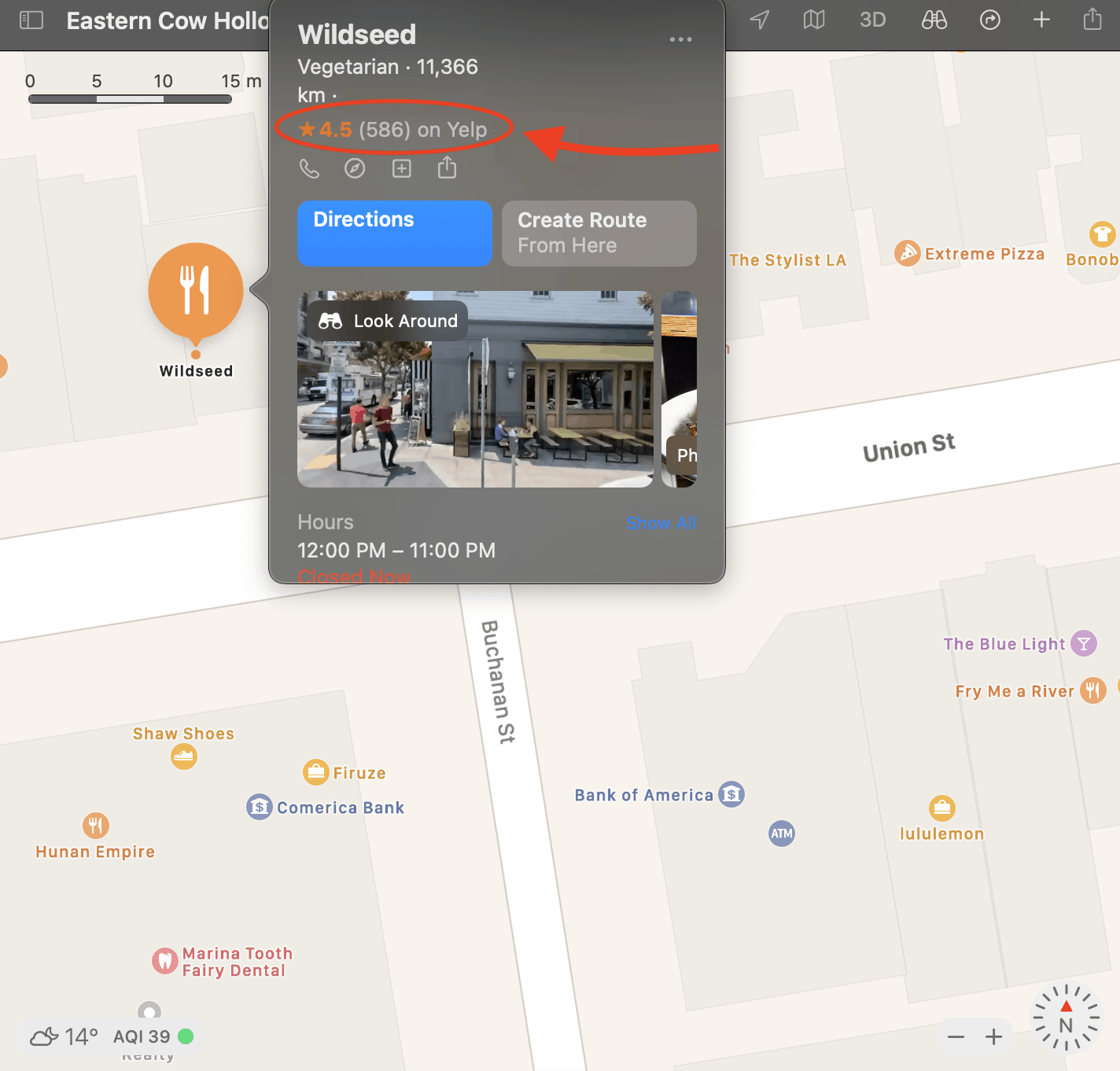Toggle the sidebar panel icon
The image size is (1120, 1071).
(31, 20)
